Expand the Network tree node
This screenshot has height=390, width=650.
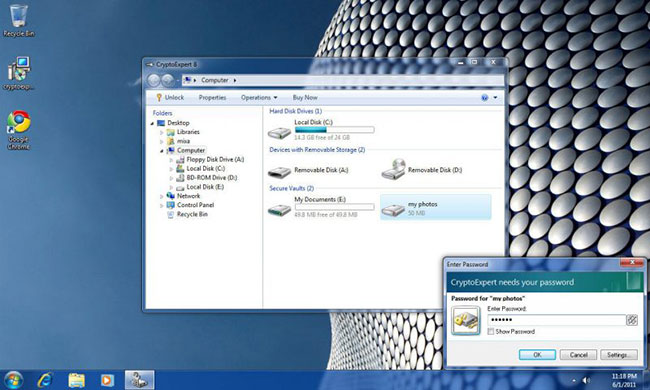point(162,196)
